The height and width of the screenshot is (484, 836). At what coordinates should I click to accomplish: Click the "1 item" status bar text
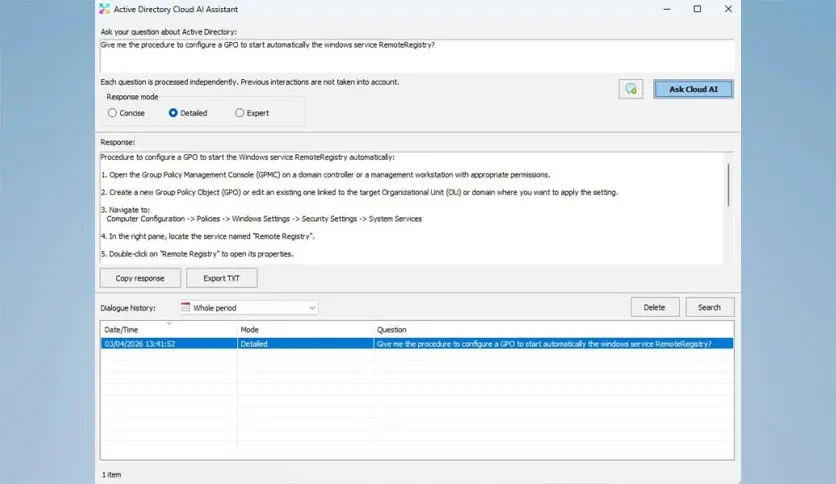click(111, 474)
